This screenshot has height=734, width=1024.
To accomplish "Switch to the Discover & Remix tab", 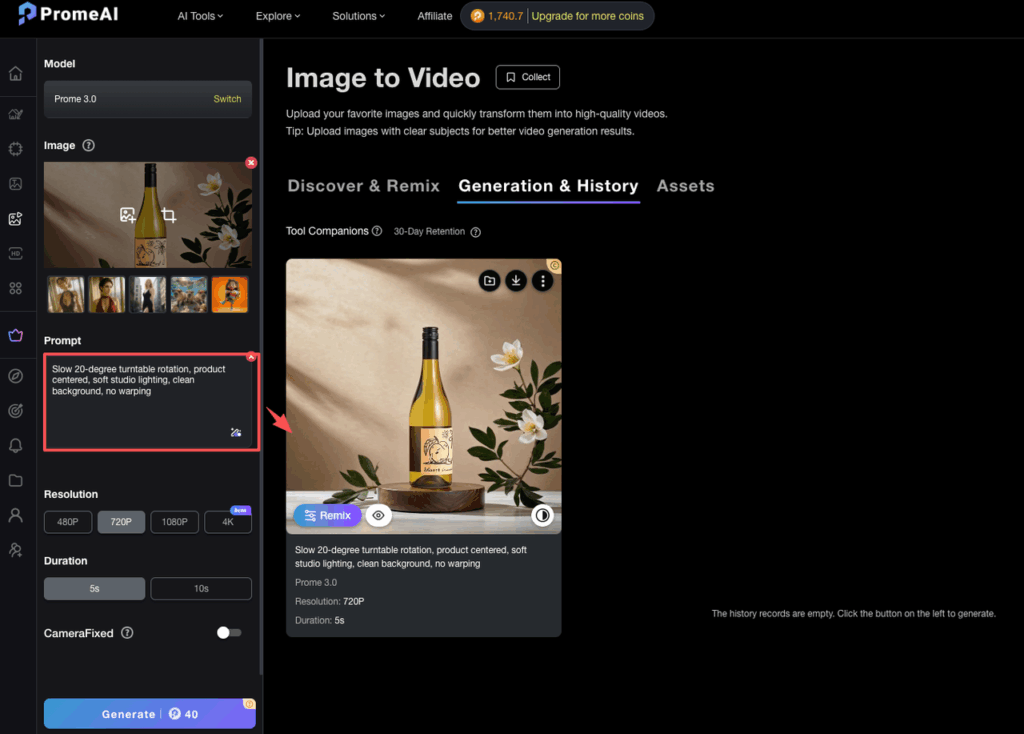I will click(x=364, y=186).
